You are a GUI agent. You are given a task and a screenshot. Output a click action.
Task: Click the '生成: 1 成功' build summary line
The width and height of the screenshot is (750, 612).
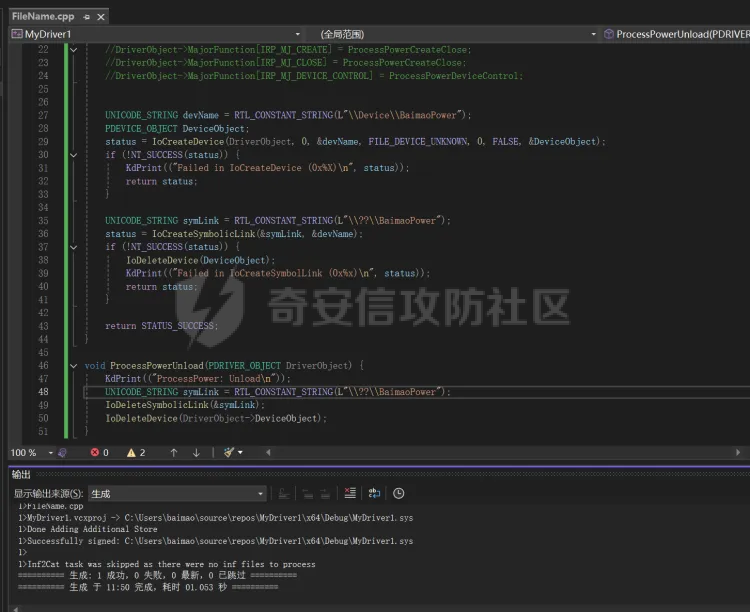157,576
